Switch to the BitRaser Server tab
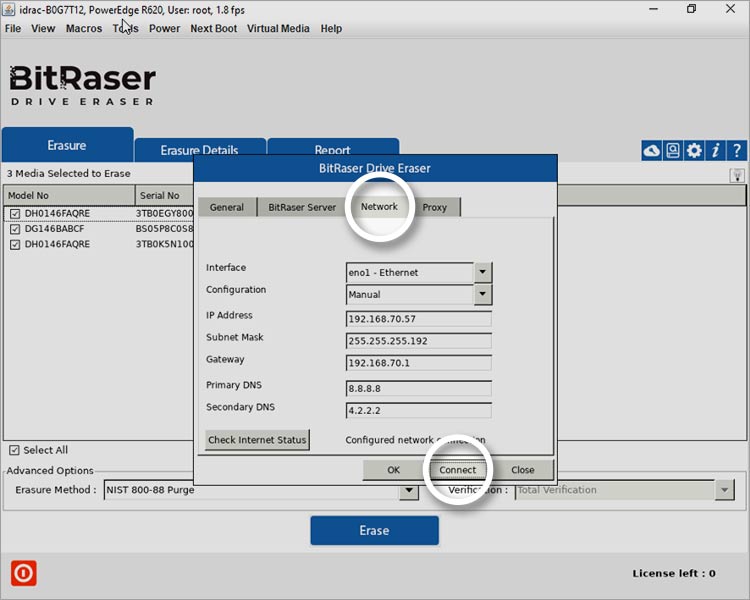Screen dimensions: 750x600 (302, 207)
